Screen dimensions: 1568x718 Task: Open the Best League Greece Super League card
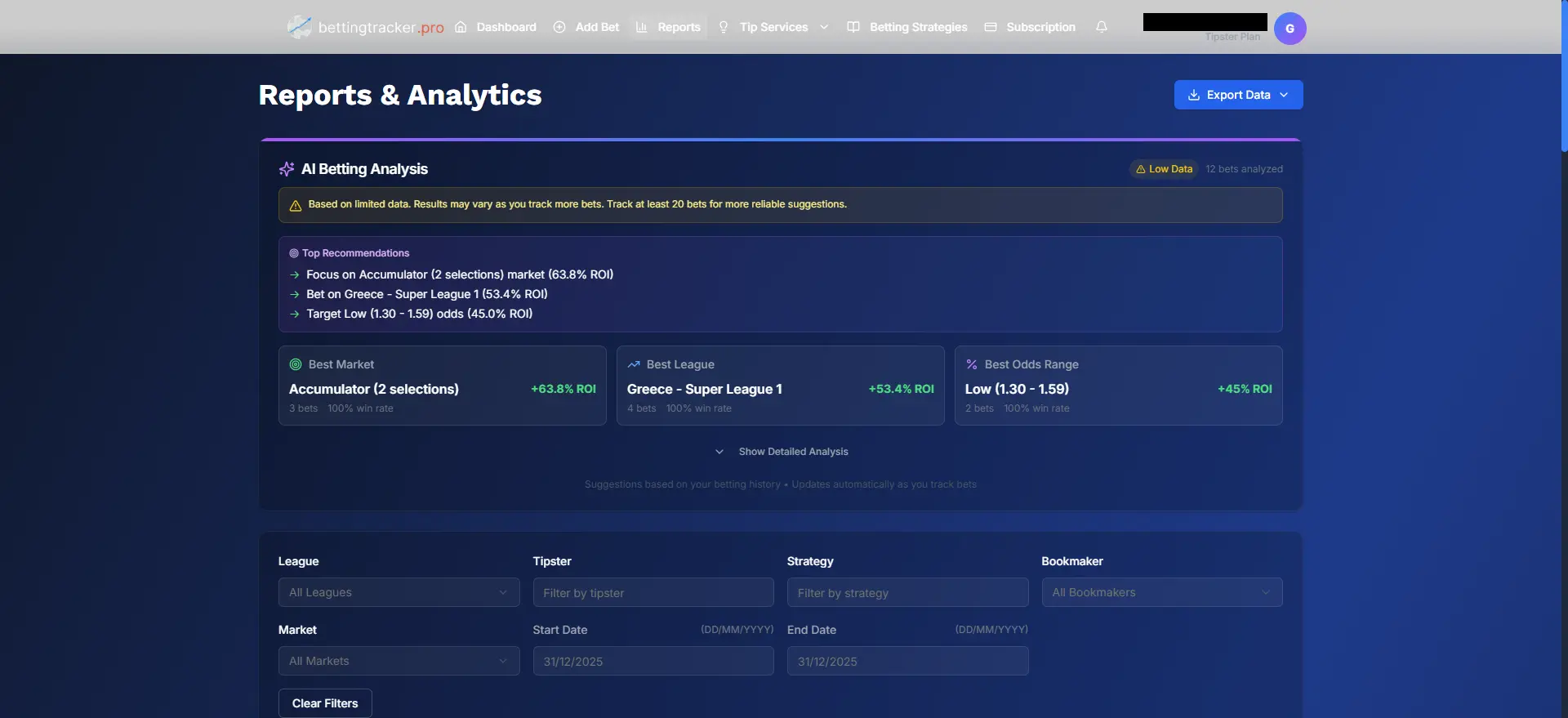click(781, 386)
